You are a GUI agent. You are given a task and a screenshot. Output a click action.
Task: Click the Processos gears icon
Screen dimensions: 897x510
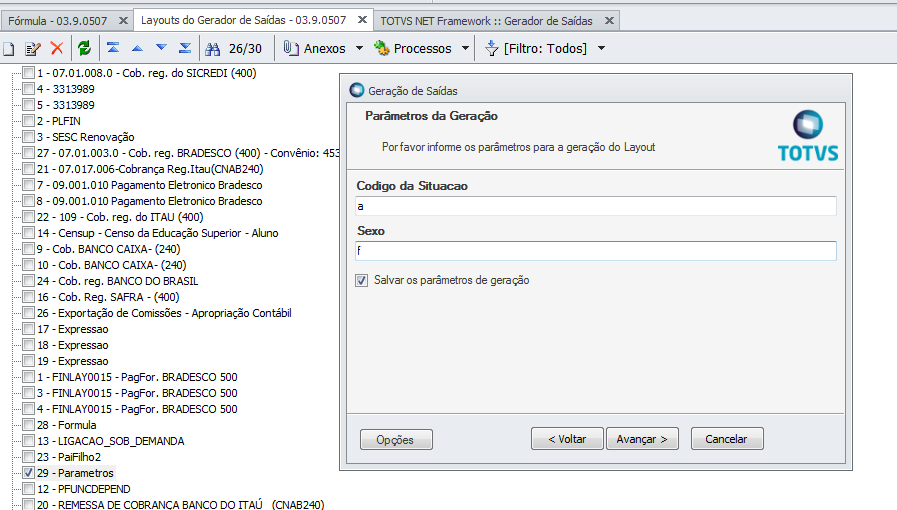click(382, 48)
